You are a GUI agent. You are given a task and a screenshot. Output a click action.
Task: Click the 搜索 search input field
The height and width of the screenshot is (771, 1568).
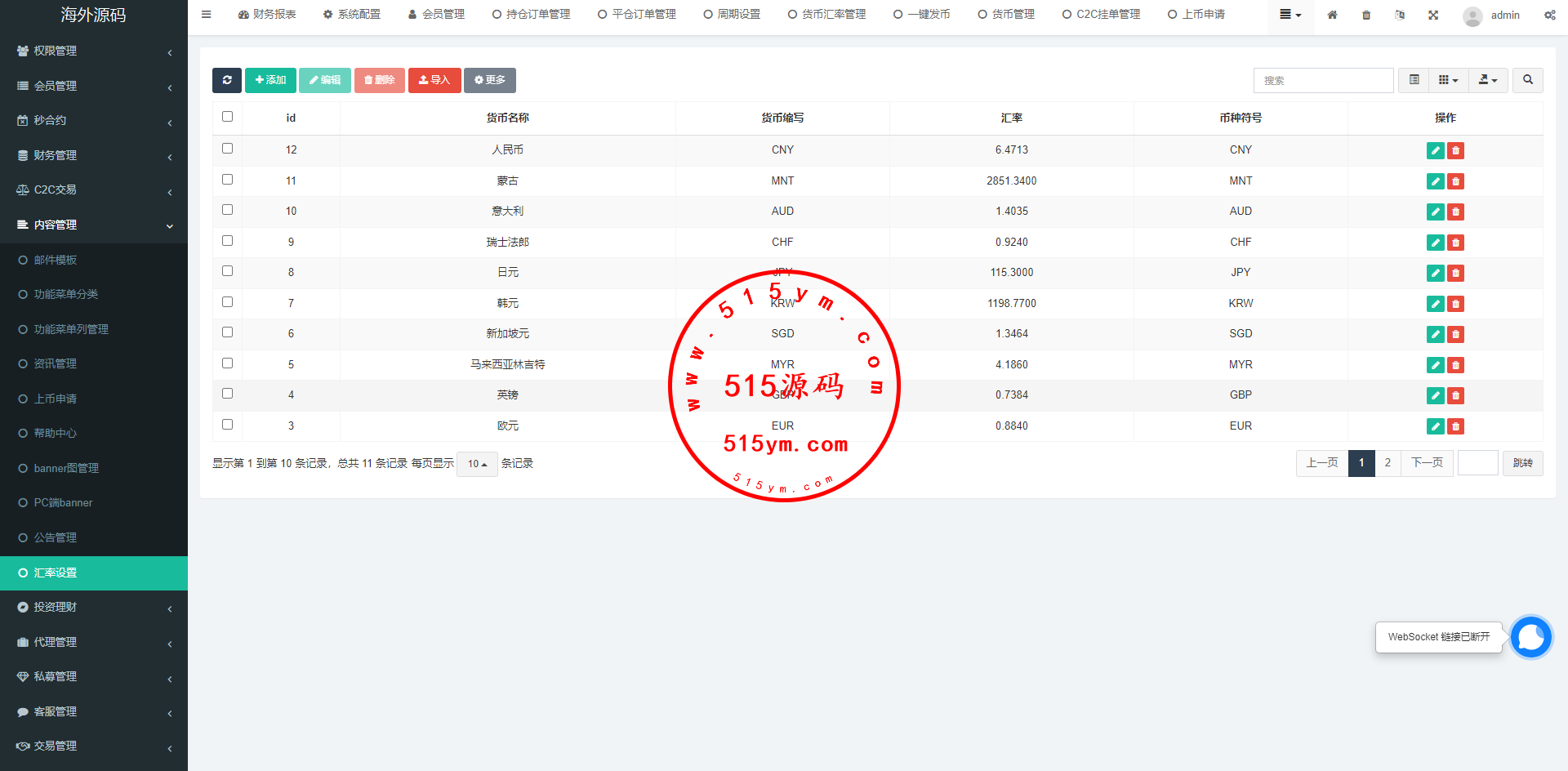click(x=1323, y=80)
